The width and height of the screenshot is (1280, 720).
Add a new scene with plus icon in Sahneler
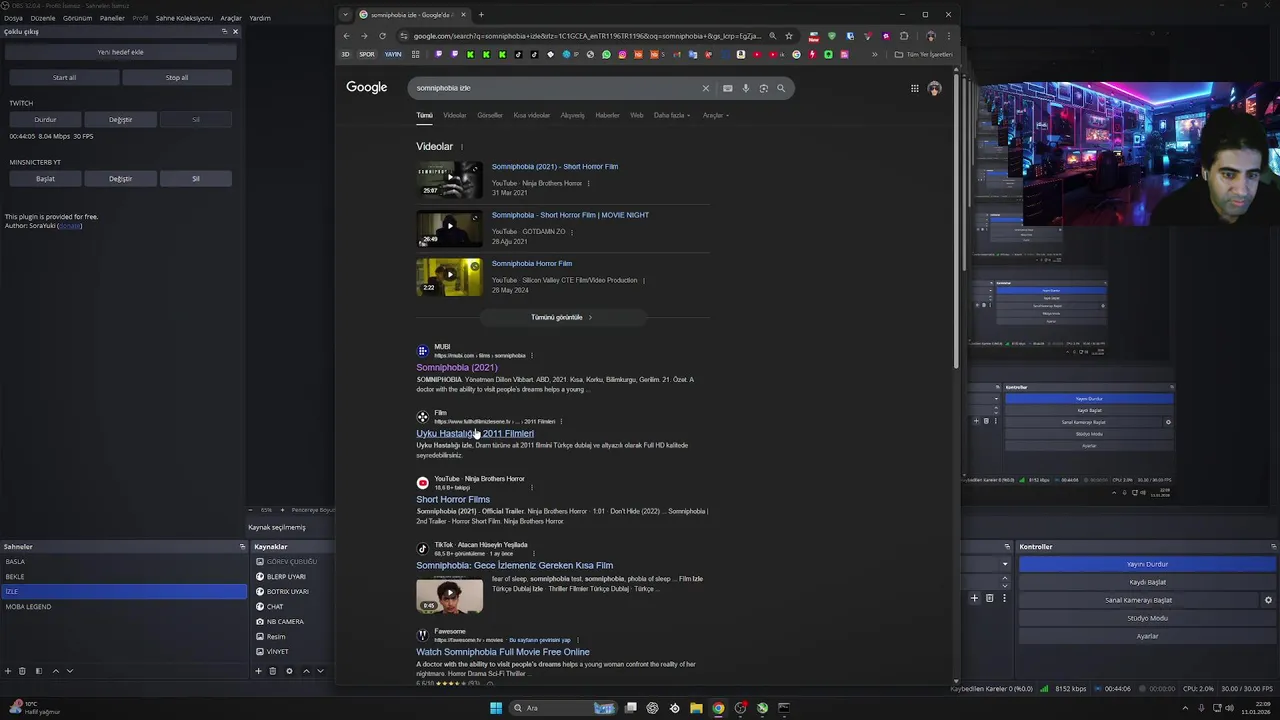tap(8, 671)
